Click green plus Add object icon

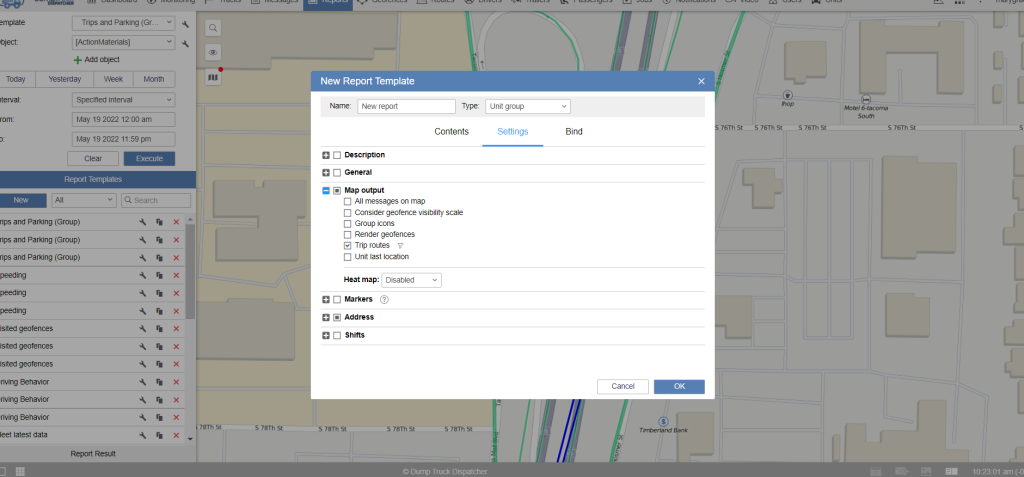tap(78, 60)
